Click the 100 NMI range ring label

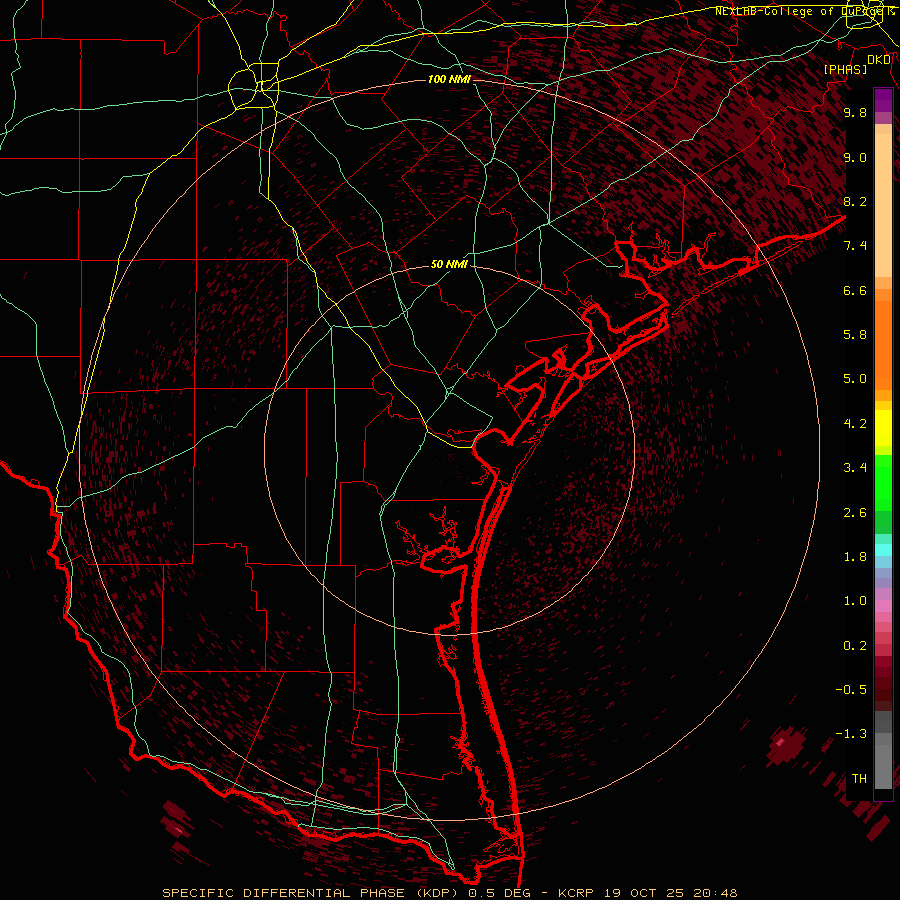[449, 79]
